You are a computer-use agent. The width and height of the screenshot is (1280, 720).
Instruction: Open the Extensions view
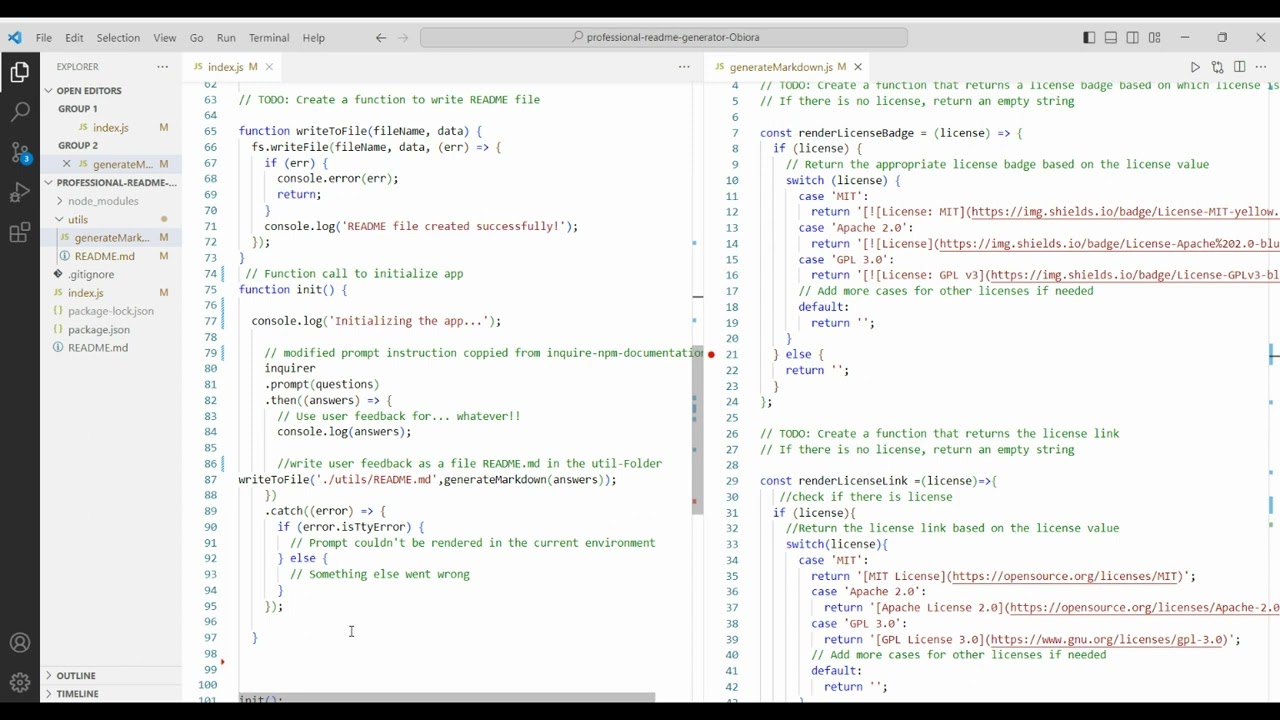point(20,233)
